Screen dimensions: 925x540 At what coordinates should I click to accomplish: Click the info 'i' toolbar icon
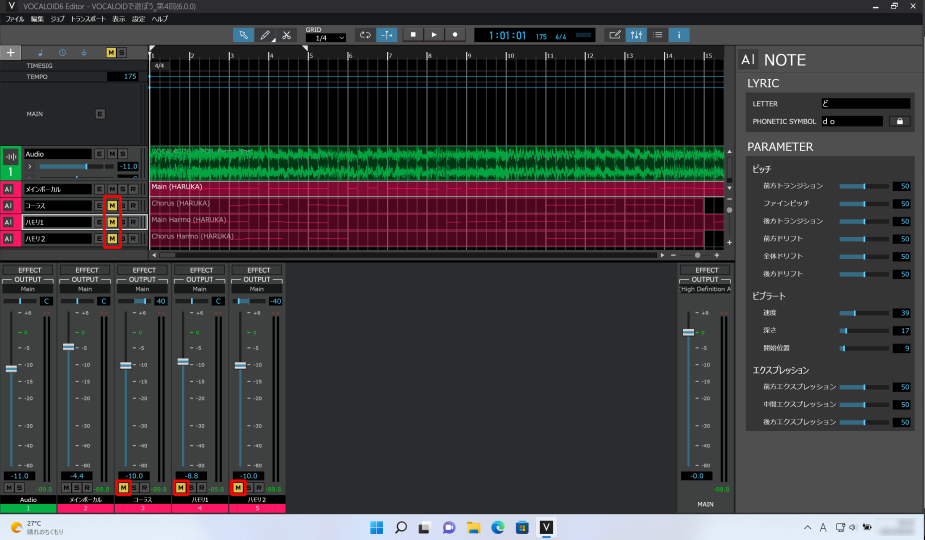pyautogui.click(x=679, y=34)
